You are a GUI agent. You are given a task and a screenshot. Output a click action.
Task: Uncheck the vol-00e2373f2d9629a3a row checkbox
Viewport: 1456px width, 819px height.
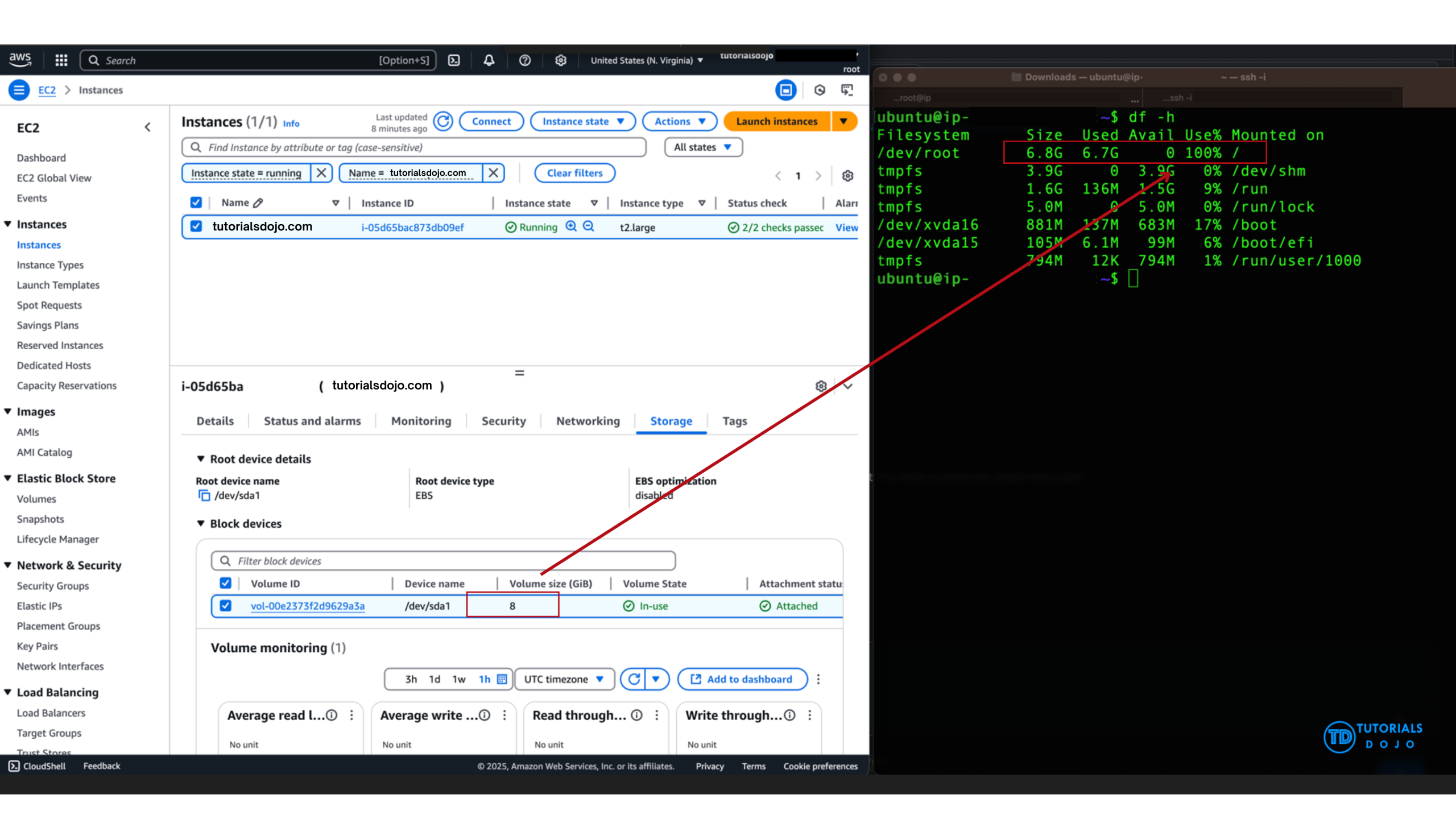point(226,606)
